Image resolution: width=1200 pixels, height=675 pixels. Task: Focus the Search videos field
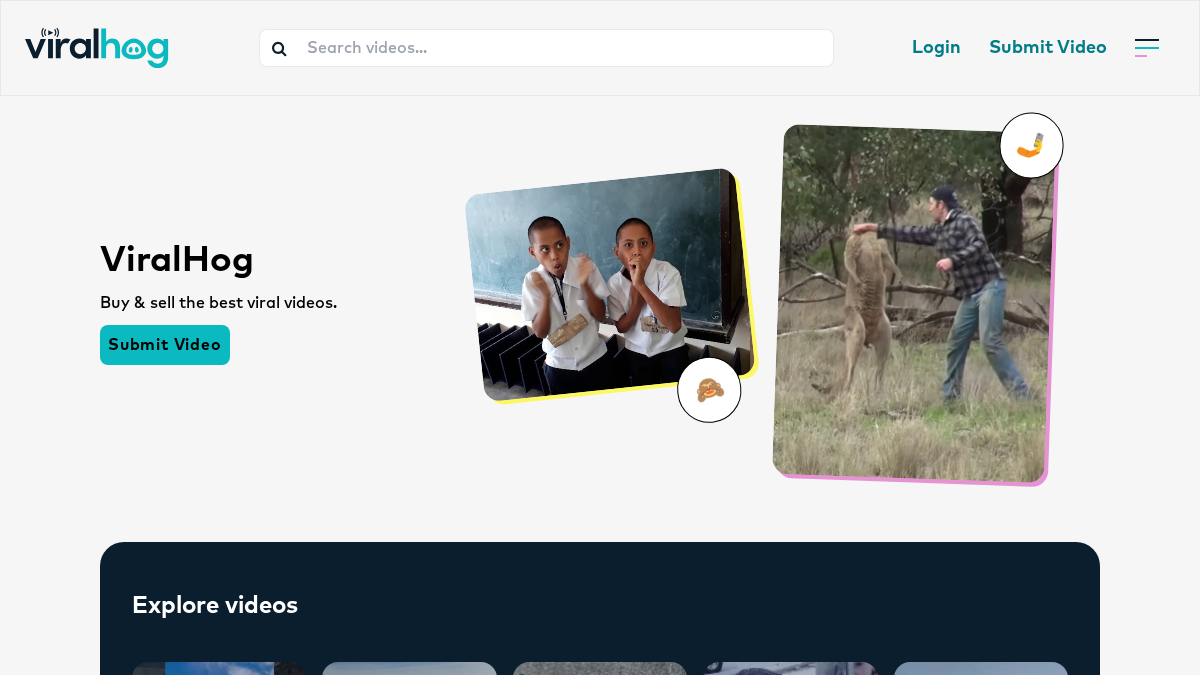pos(546,48)
